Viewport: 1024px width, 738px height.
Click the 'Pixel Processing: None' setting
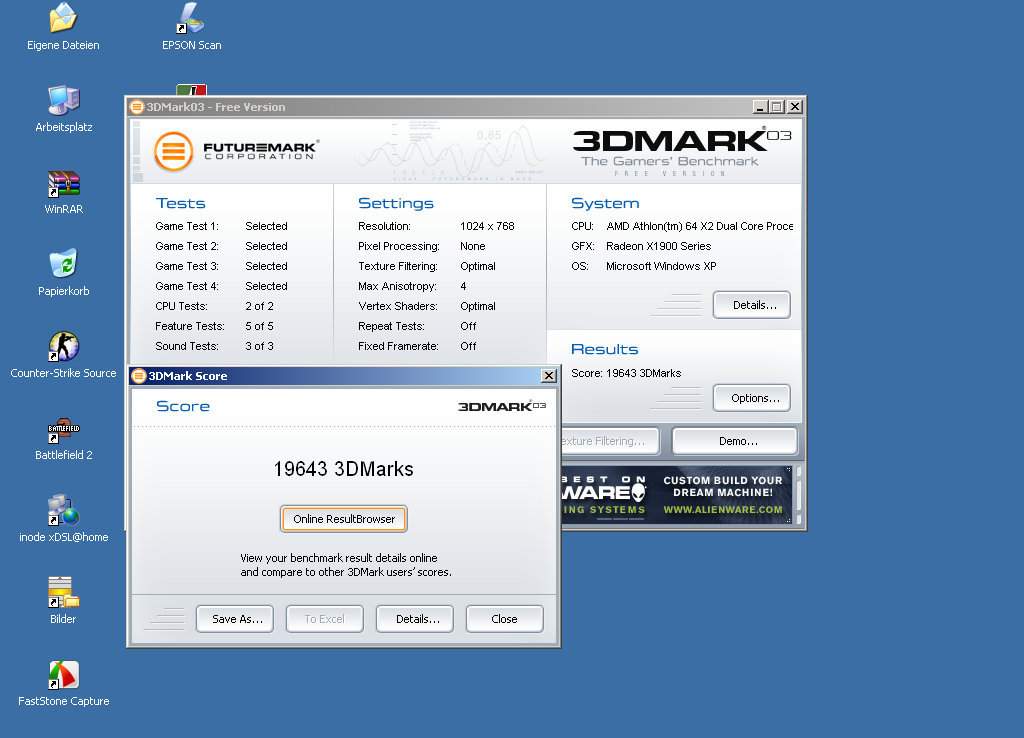tap(422, 246)
